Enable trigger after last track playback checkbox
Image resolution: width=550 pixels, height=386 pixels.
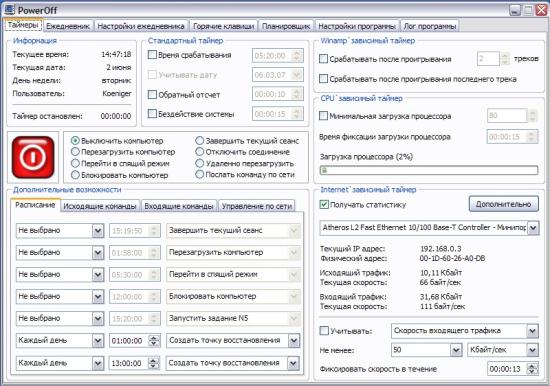pos(323,79)
